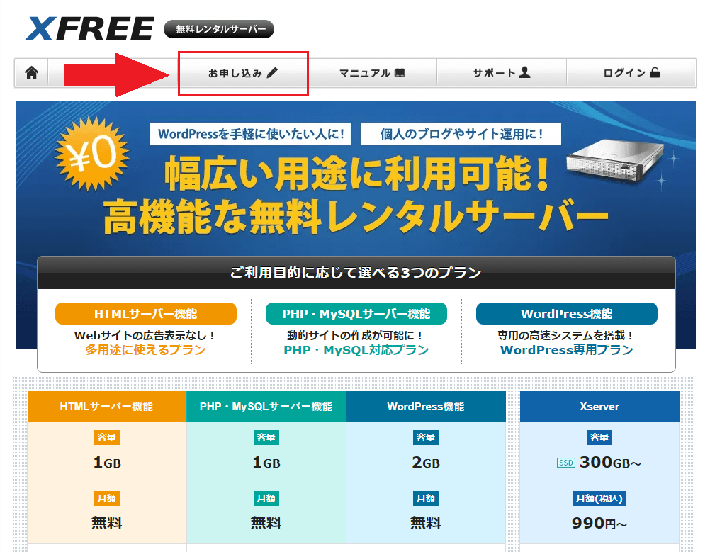This screenshot has height=552, width=710.
Task: Click the PHP・MySQLサーバー機能 green plan button
Action: [356, 314]
